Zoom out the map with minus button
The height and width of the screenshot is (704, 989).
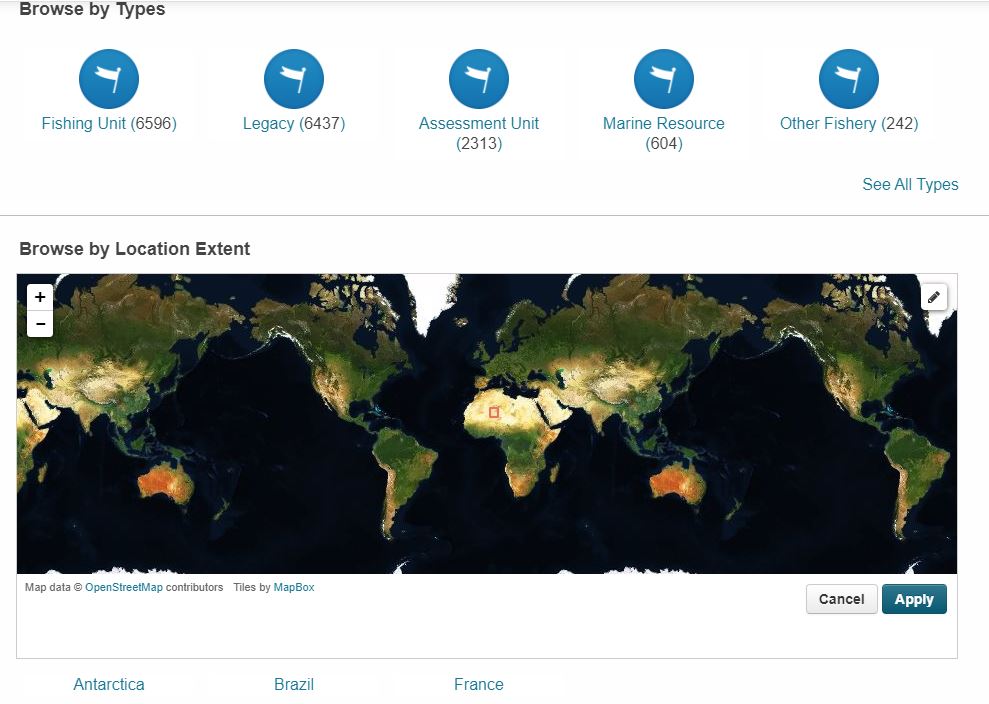point(40,324)
